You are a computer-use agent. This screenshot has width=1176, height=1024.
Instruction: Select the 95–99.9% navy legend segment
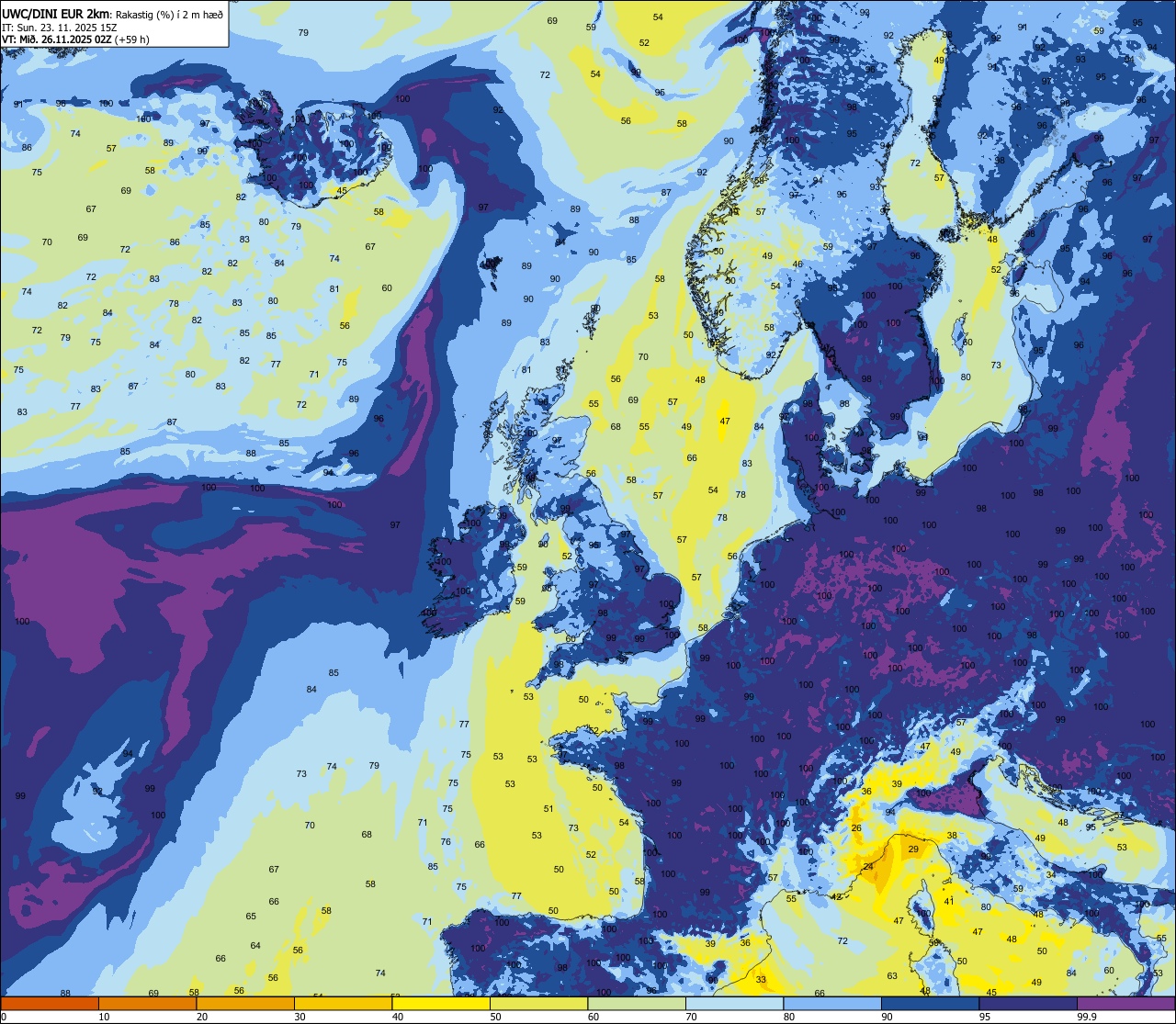pos(1028,1003)
